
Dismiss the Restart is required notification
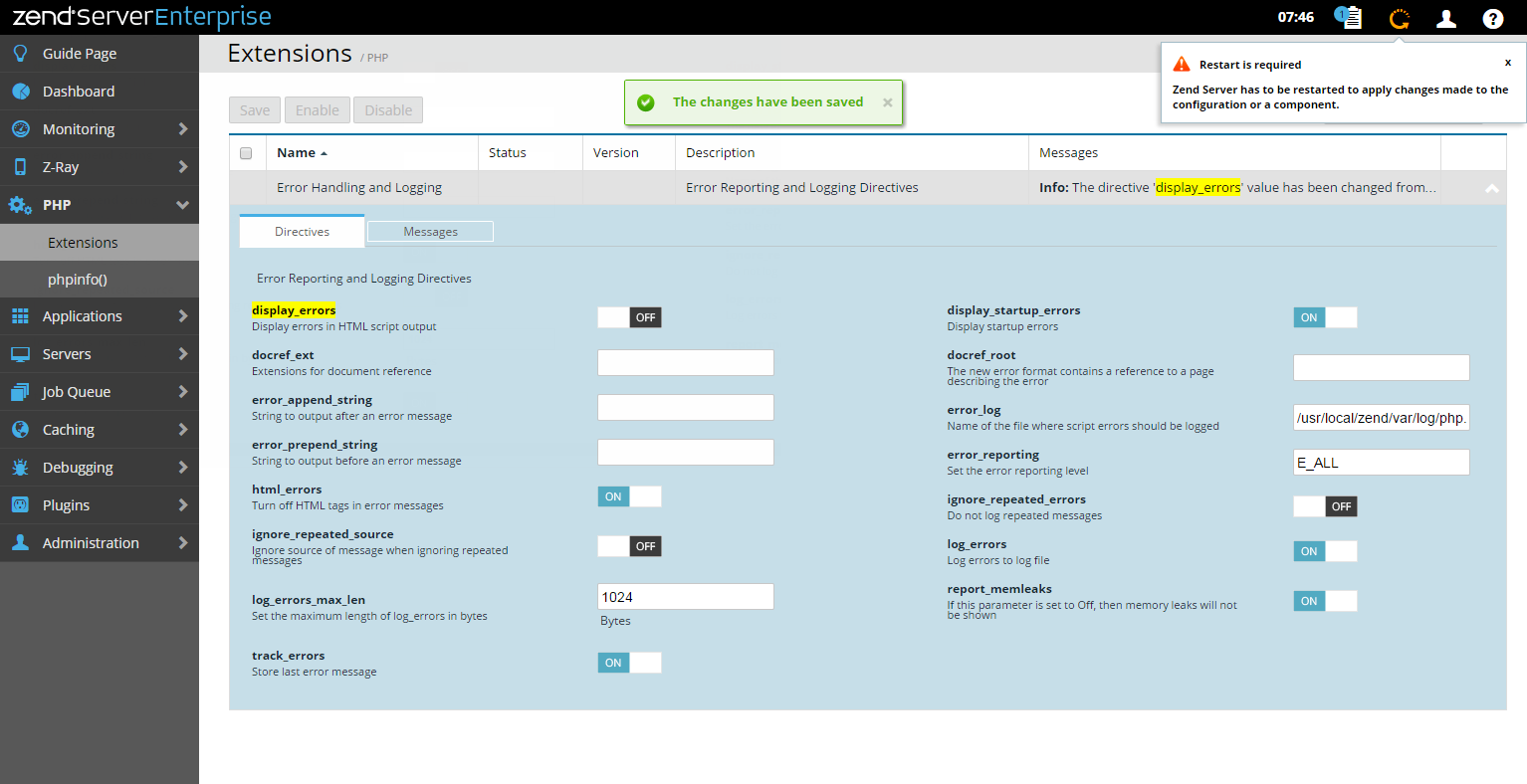pos(1507,63)
